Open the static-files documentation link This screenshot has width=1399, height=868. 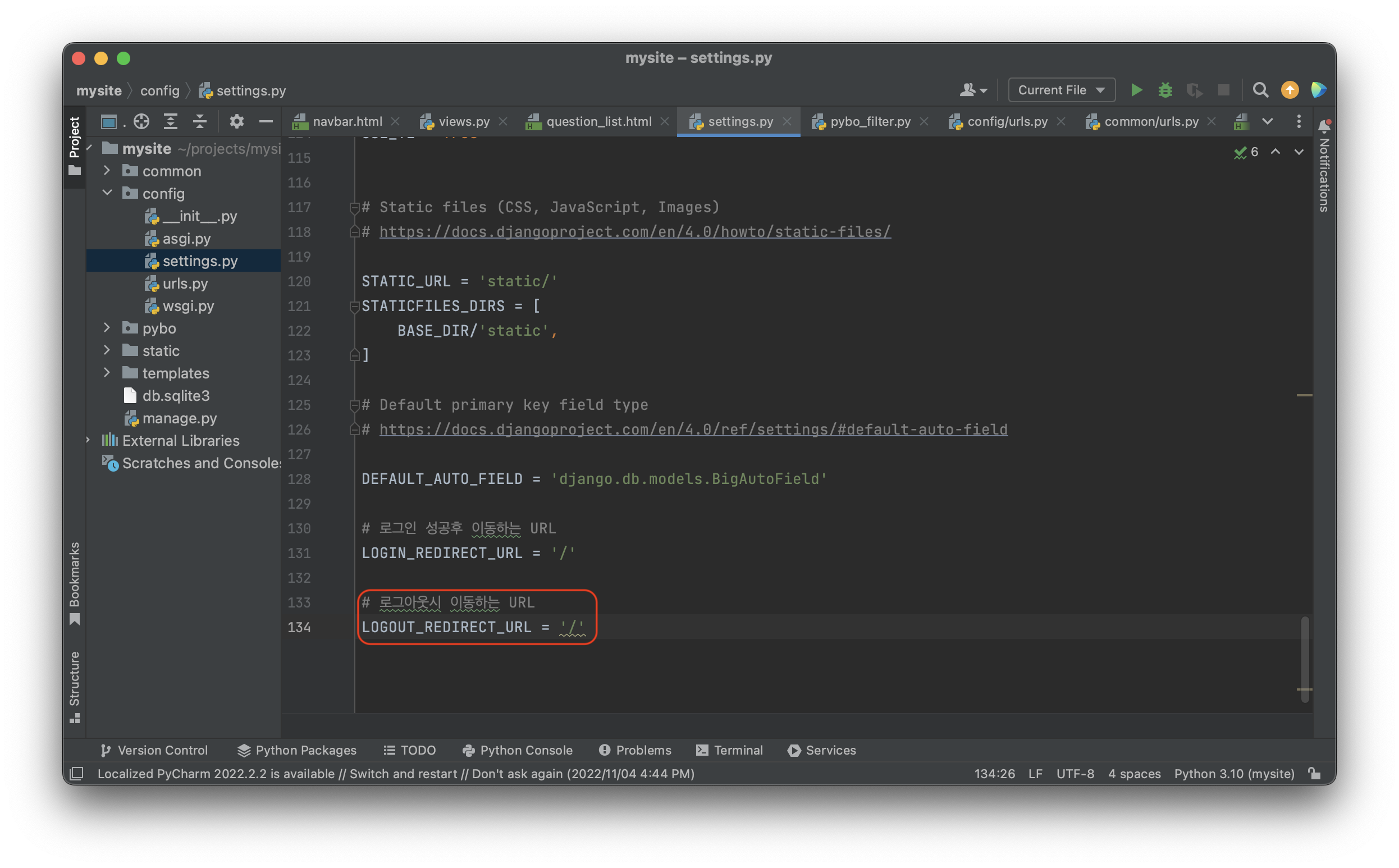[x=634, y=232]
